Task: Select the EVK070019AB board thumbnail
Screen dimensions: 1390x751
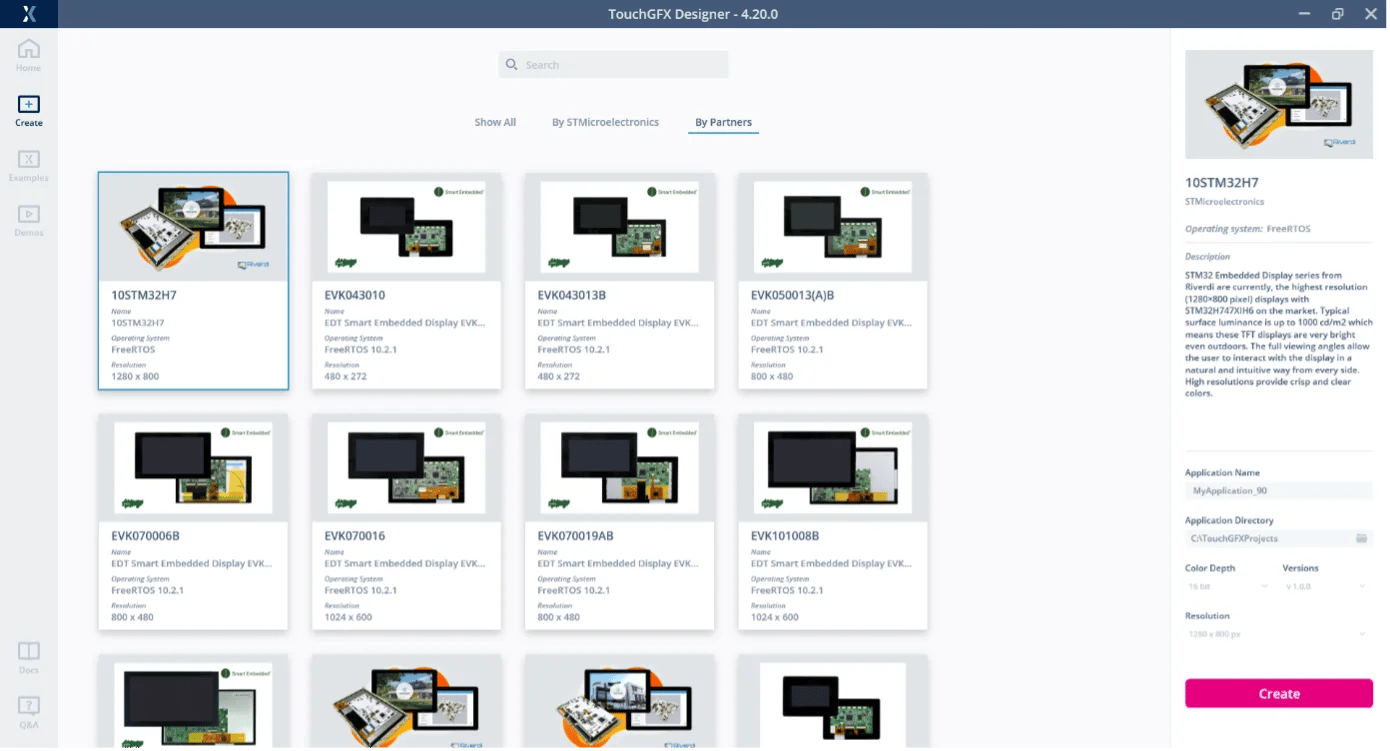Action: tap(619, 468)
